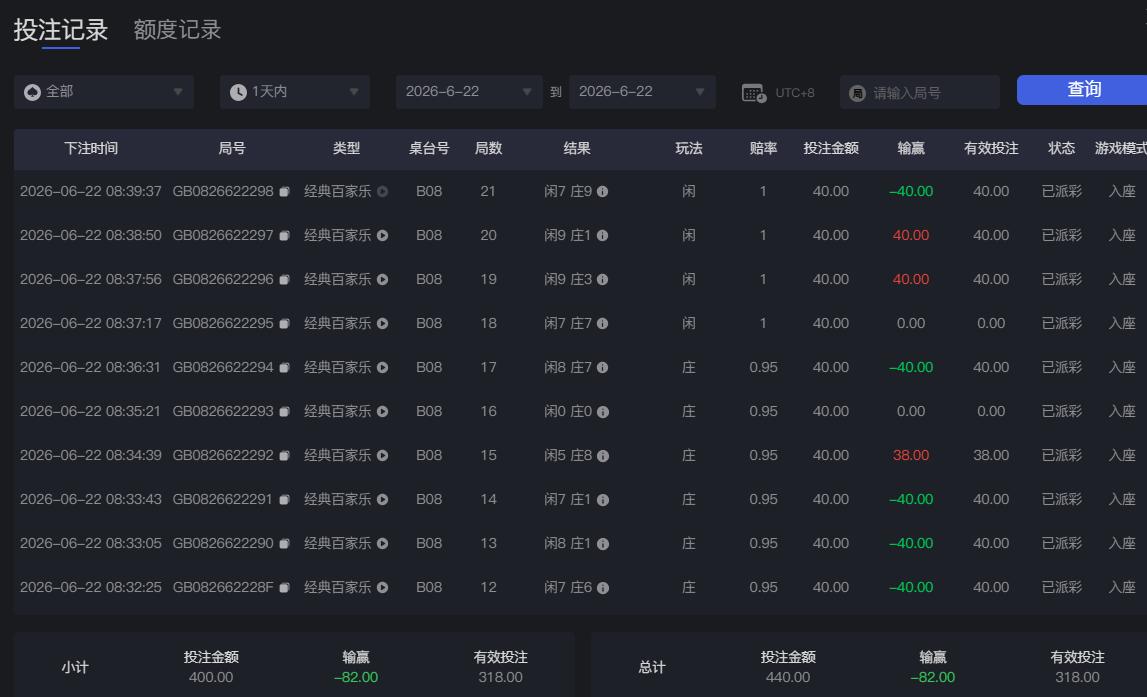Copy round number GB0826622296
Viewport: 1147px width, 697px height.
tap(285, 279)
